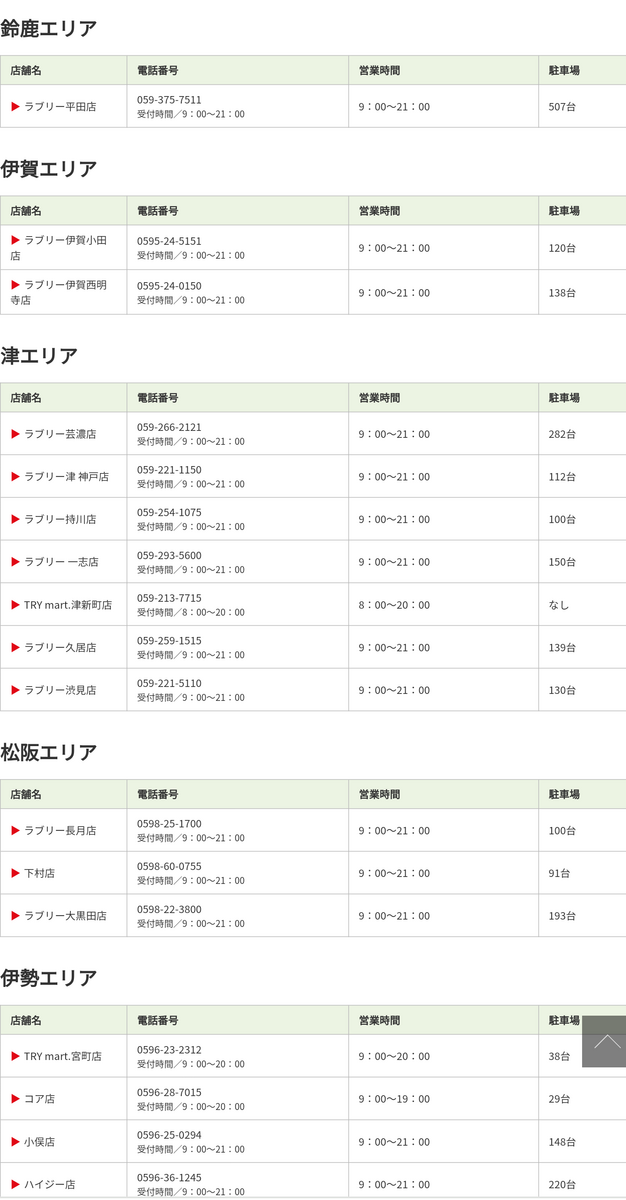The height and width of the screenshot is (1200, 626).
Task: Click red arrow beside ラブリー伊賀小田店
Action: pyautogui.click(x=16, y=240)
